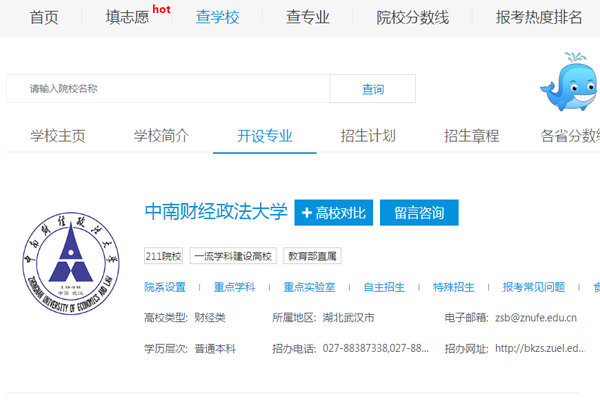600x400 pixels.
Task: Open the 报考常见问题 link
Action: (534, 287)
